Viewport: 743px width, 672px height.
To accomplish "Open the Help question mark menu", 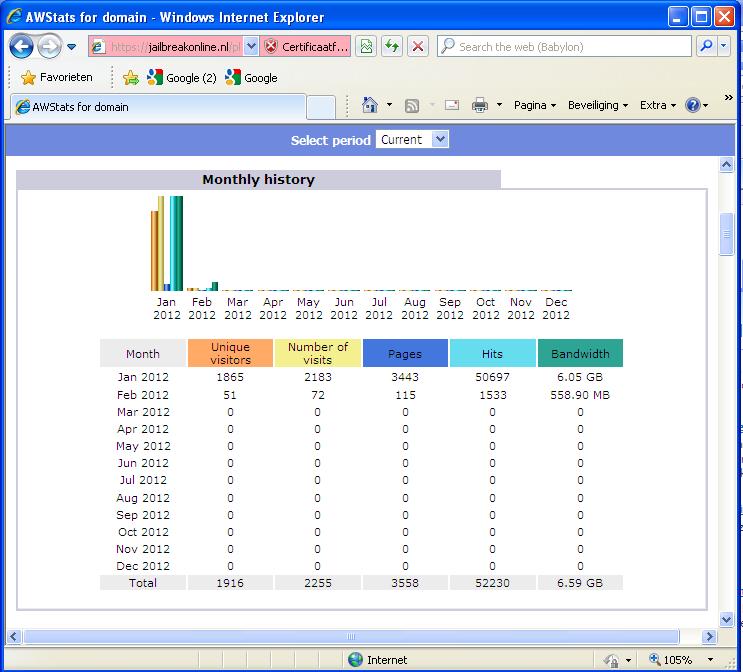I will pos(697,105).
